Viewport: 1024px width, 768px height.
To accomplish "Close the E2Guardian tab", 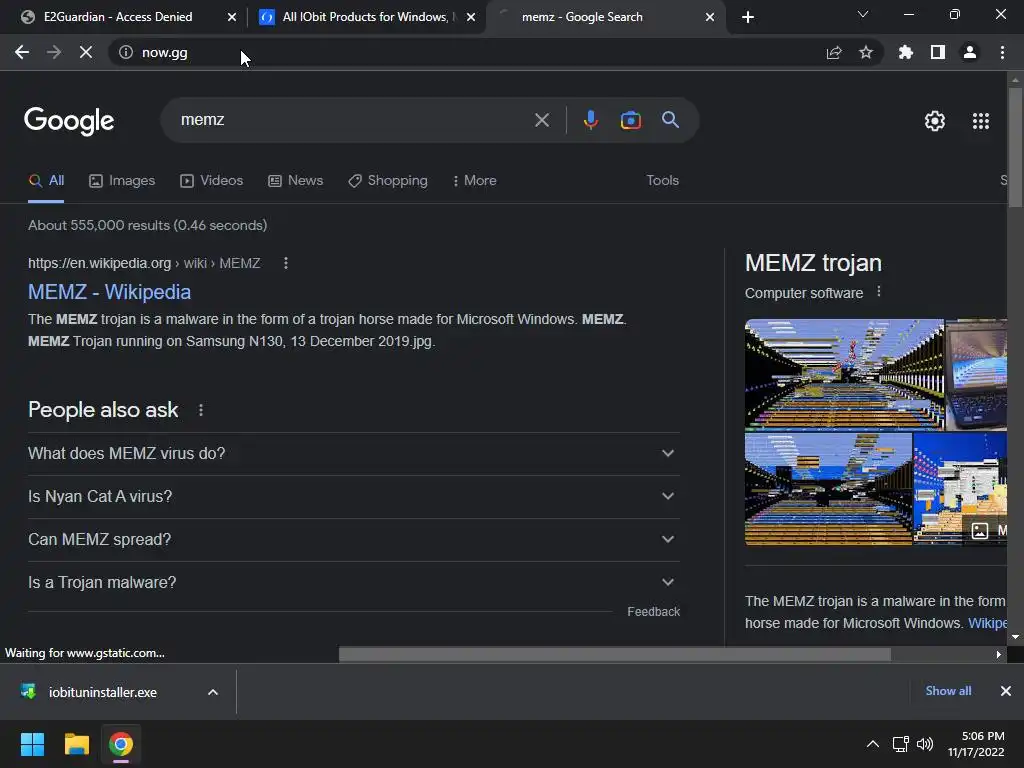I will pos(232,17).
